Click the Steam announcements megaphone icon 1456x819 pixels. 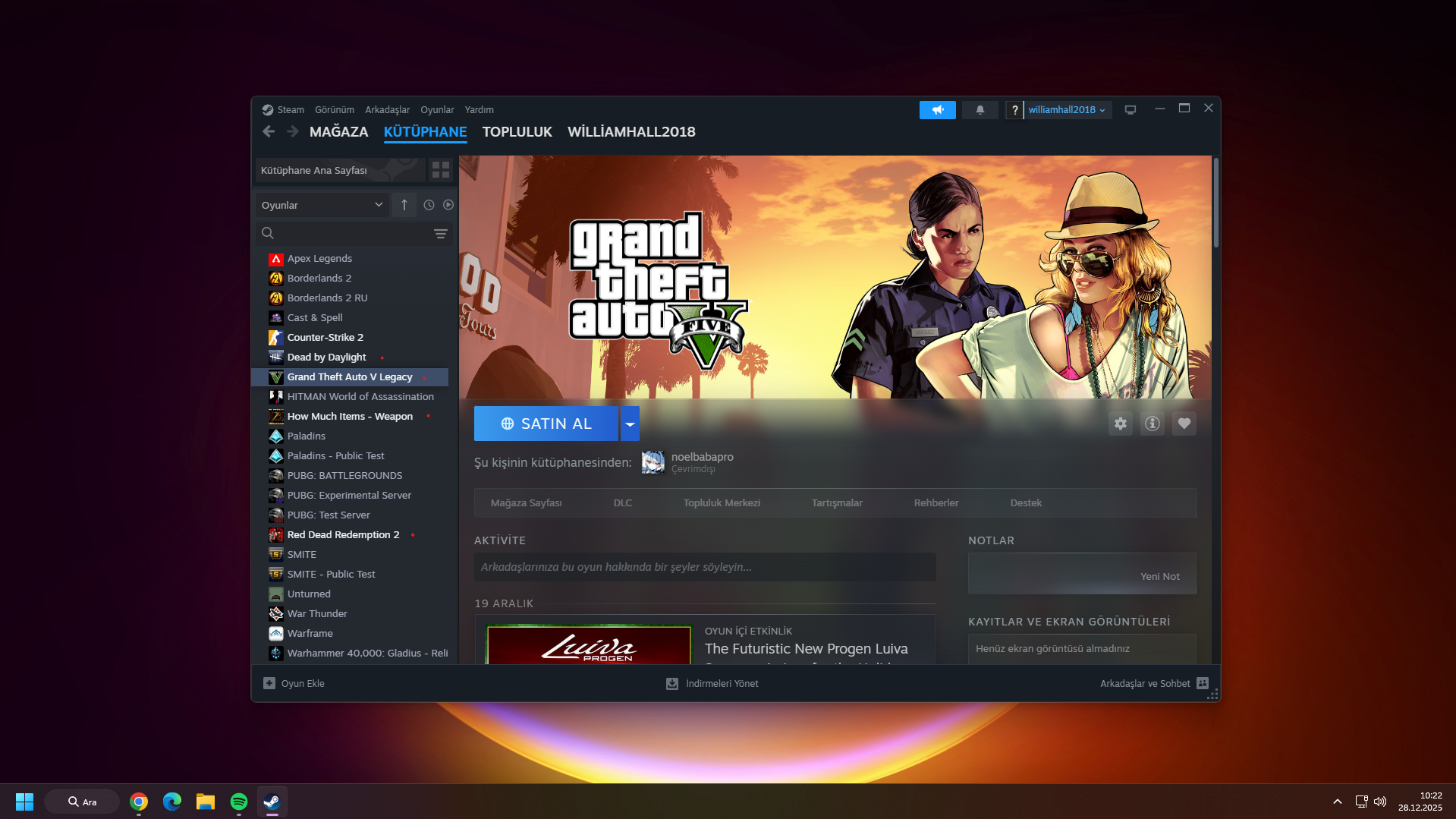click(938, 110)
